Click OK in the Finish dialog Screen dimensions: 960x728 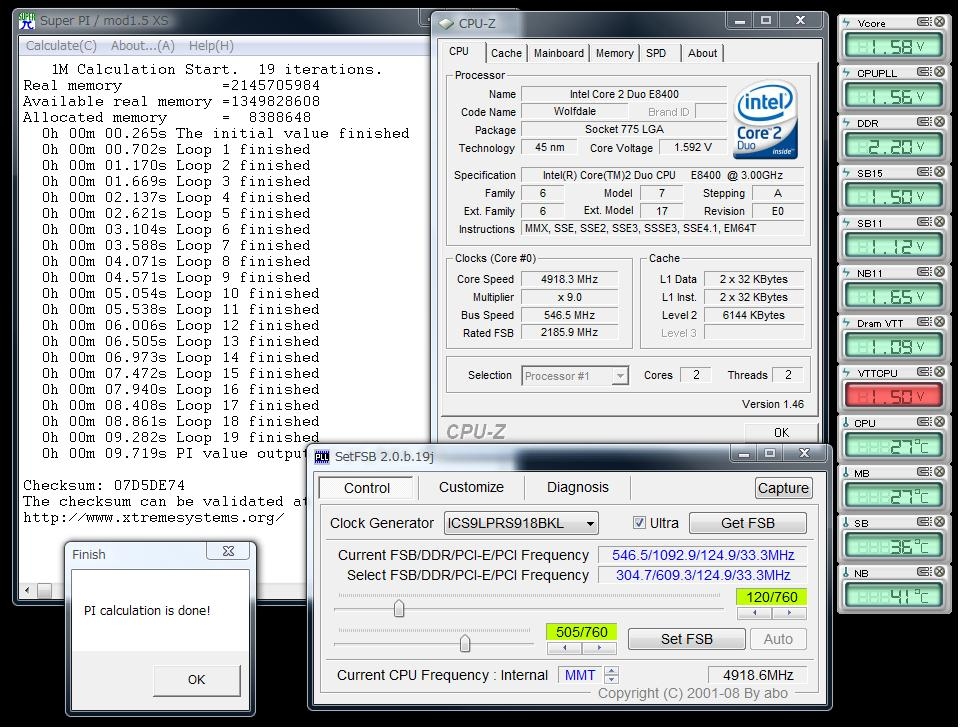[197, 680]
